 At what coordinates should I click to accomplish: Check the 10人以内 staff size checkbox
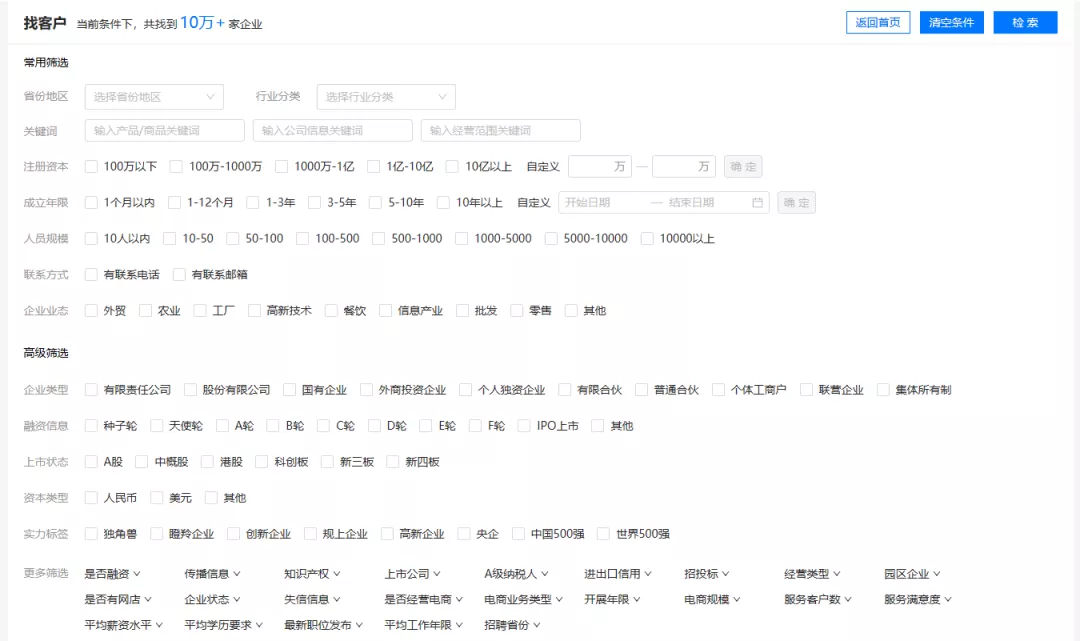91,238
